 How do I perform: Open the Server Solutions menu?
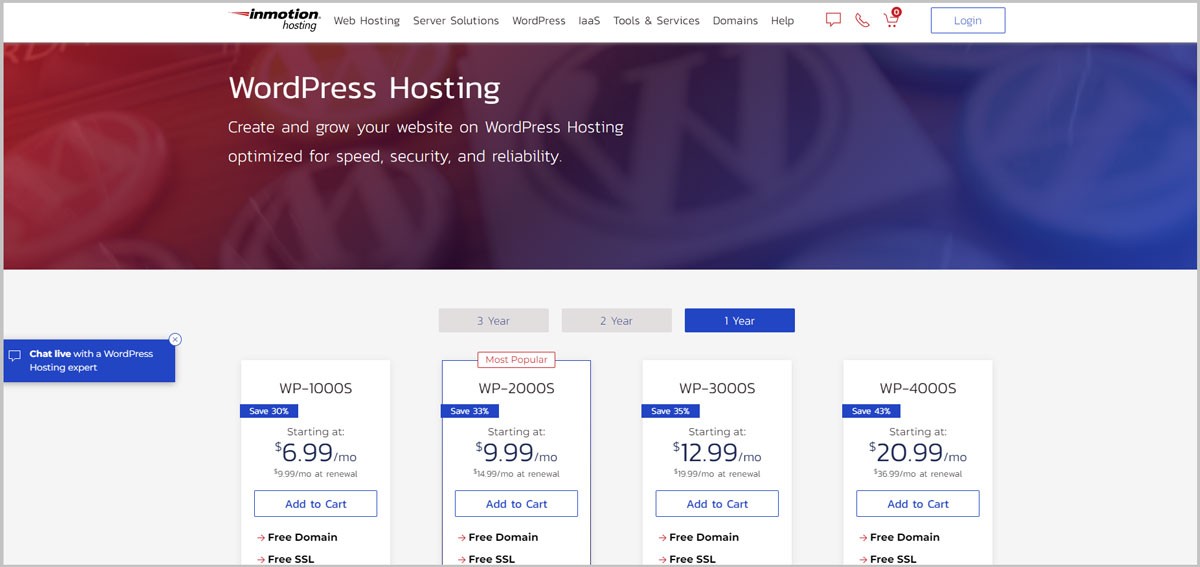[x=456, y=20]
